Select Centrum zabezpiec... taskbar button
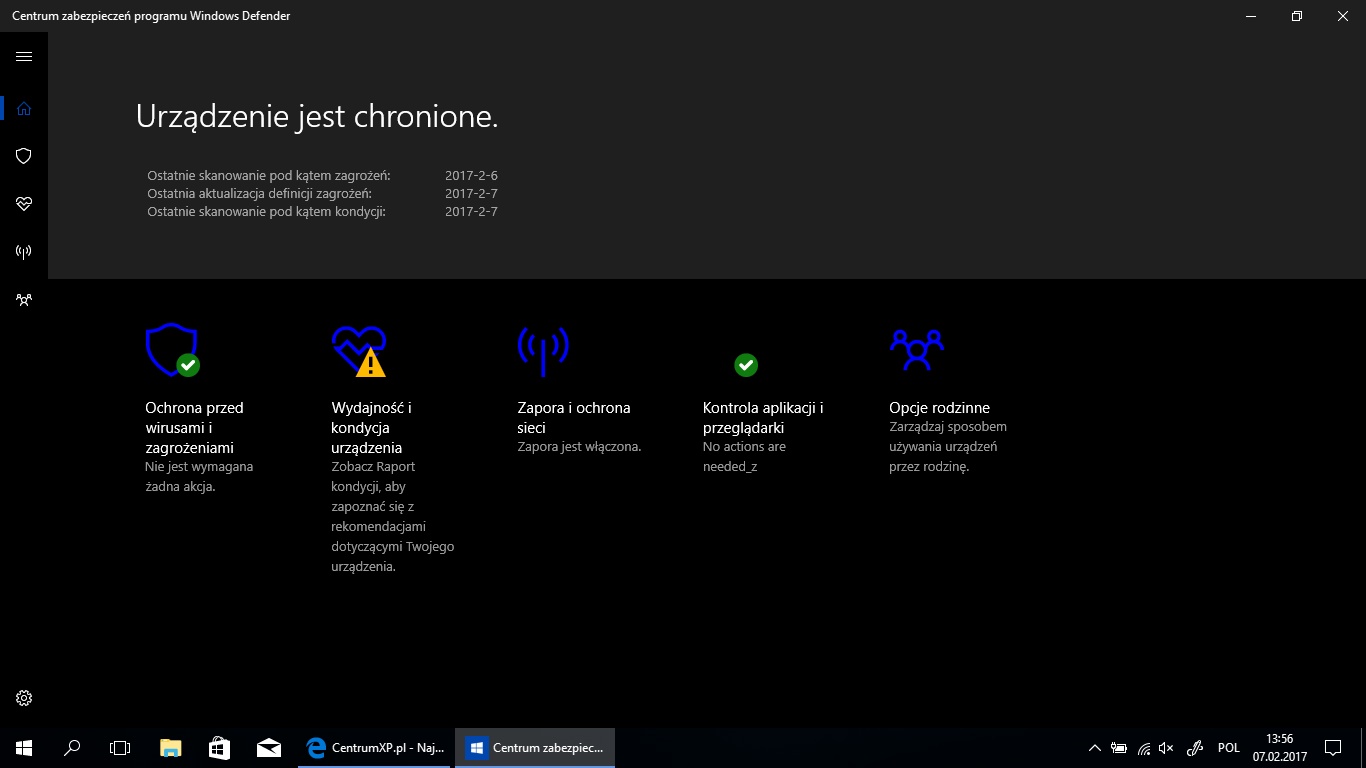This screenshot has width=1366, height=768. tap(535, 748)
